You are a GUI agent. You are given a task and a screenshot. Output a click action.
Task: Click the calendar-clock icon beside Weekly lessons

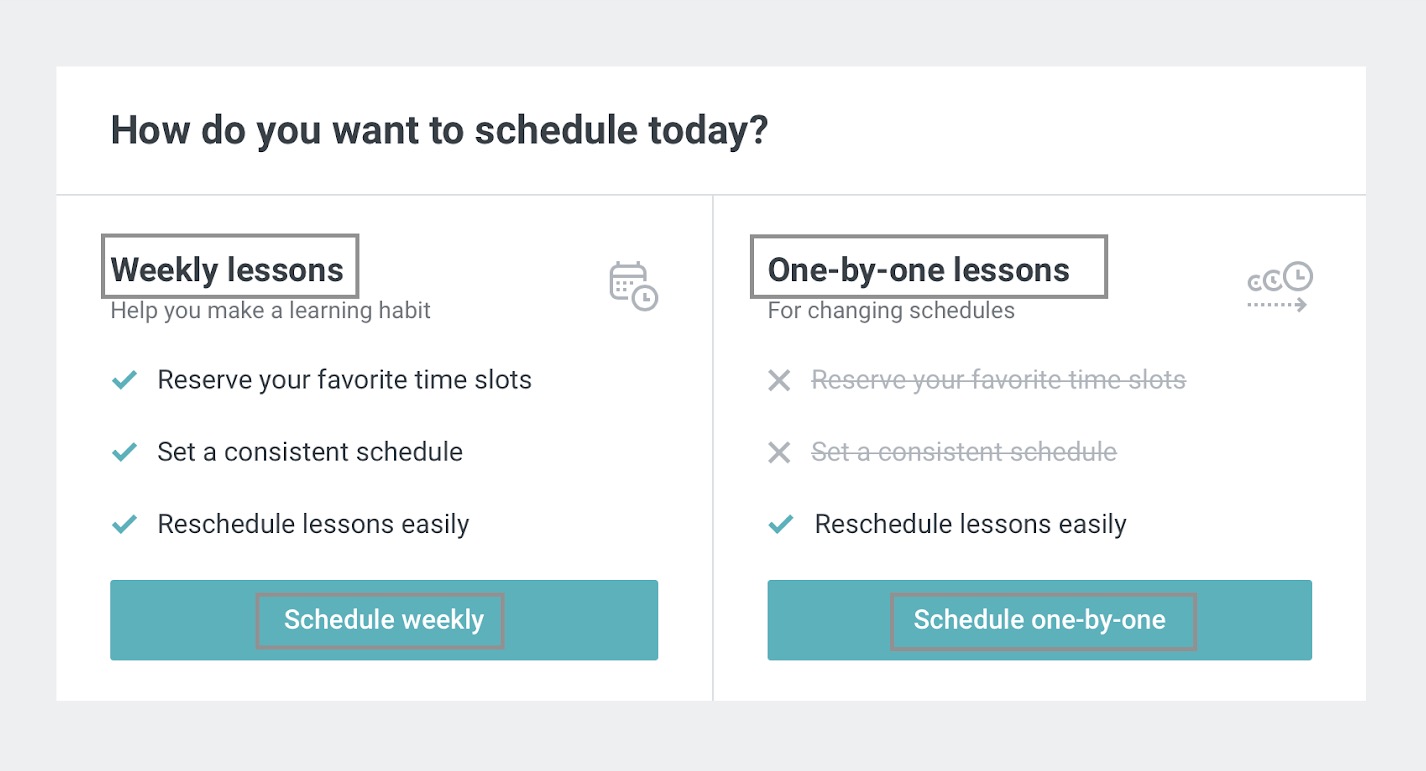(x=633, y=285)
